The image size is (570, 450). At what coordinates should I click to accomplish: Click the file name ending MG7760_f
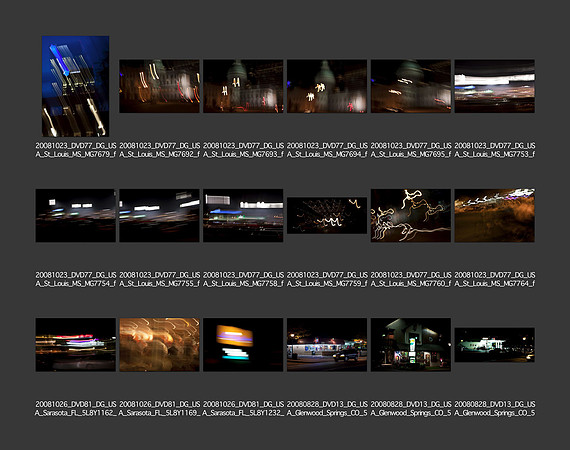tap(411, 279)
